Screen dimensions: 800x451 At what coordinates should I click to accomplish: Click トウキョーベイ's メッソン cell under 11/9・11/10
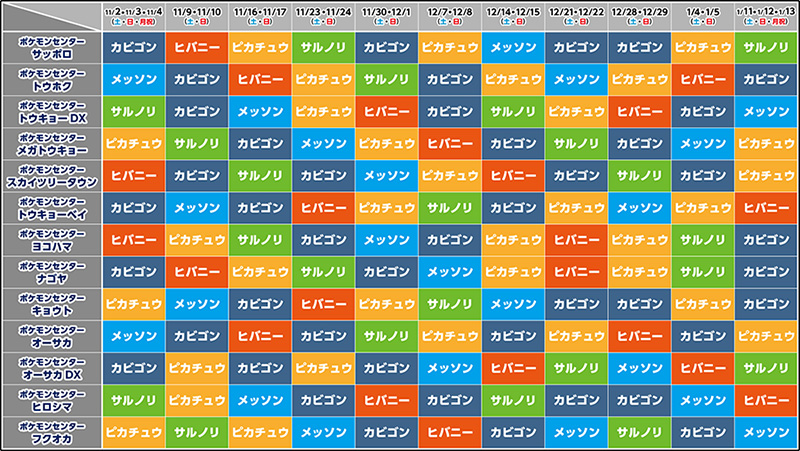[197, 208]
